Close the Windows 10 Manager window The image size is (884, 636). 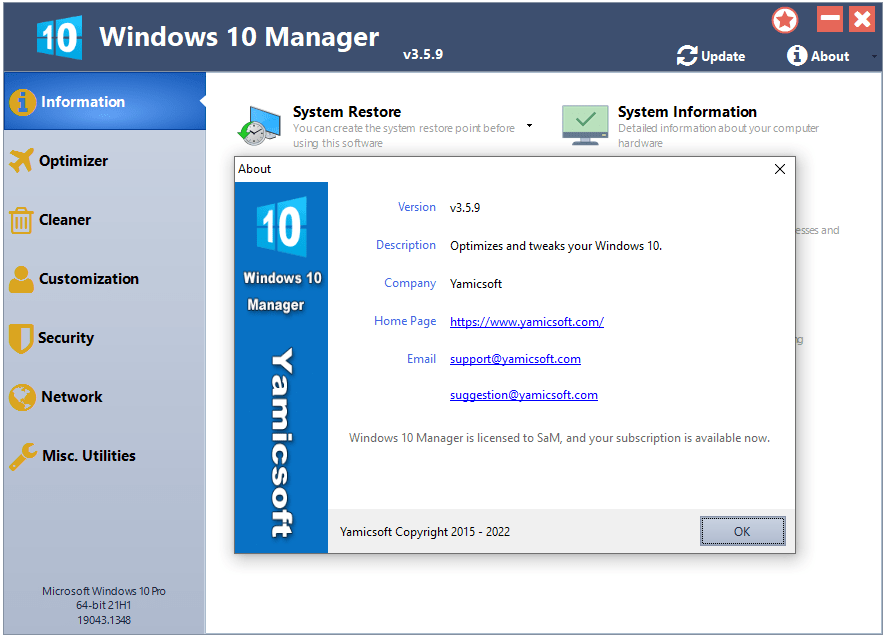tap(862, 19)
